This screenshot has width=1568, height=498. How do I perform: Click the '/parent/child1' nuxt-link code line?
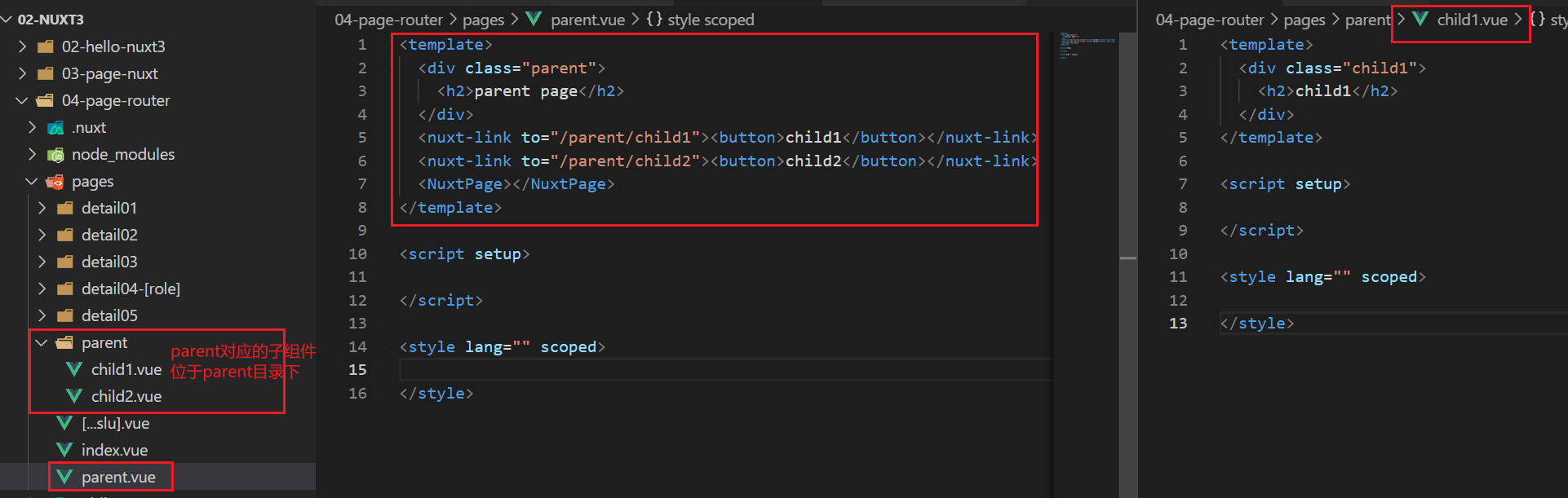[x=728, y=138]
